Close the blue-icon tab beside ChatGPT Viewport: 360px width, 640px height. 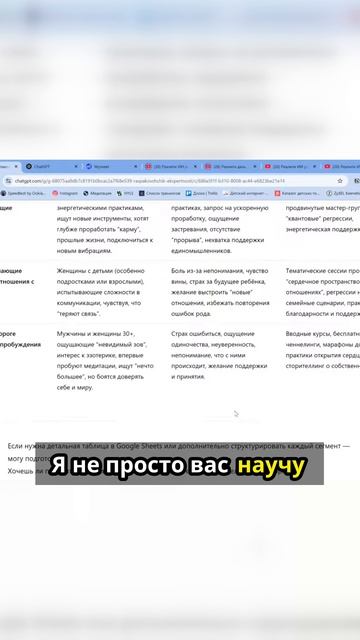tap(136, 167)
